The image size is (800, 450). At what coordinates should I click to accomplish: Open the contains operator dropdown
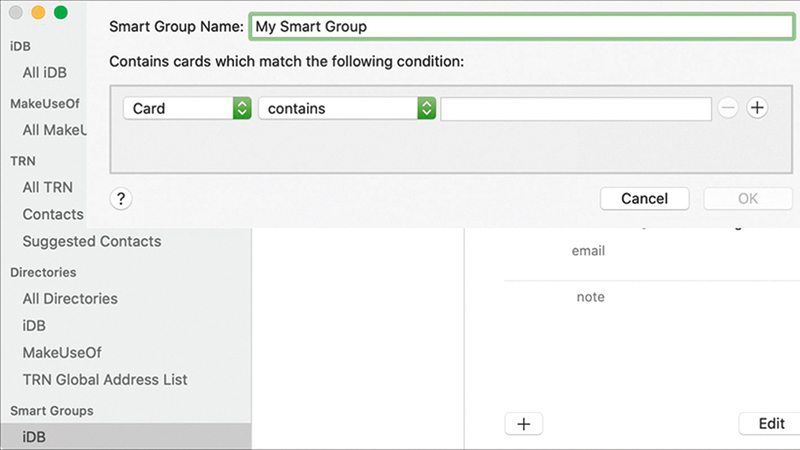coord(347,109)
